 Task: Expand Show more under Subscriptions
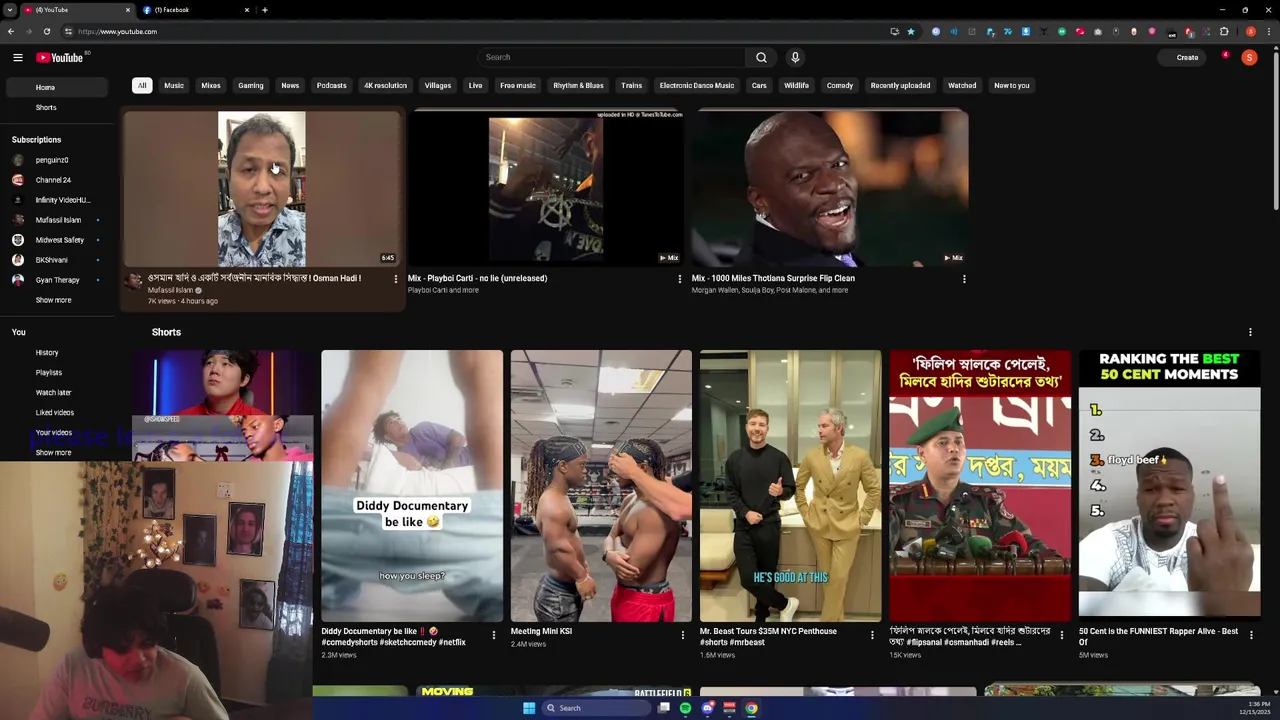(53, 300)
